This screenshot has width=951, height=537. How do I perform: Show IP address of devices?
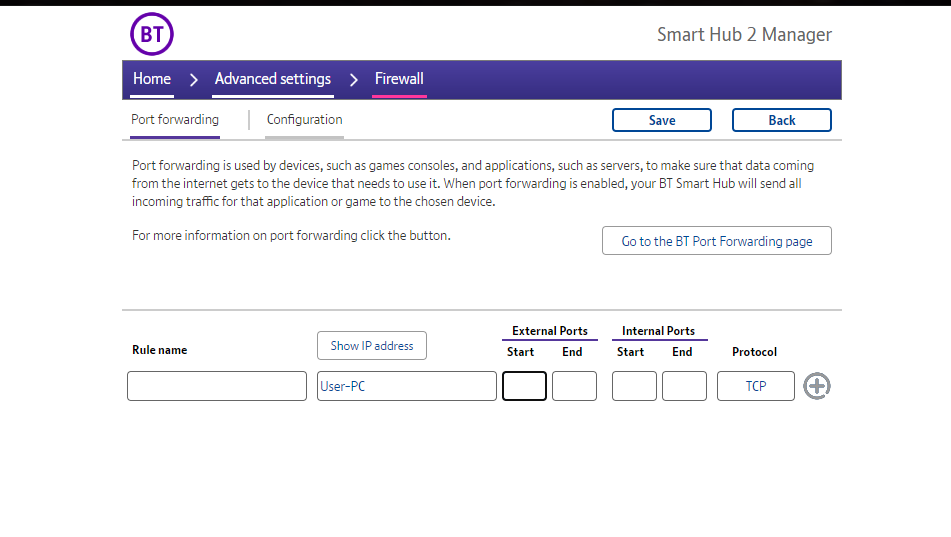(x=372, y=346)
